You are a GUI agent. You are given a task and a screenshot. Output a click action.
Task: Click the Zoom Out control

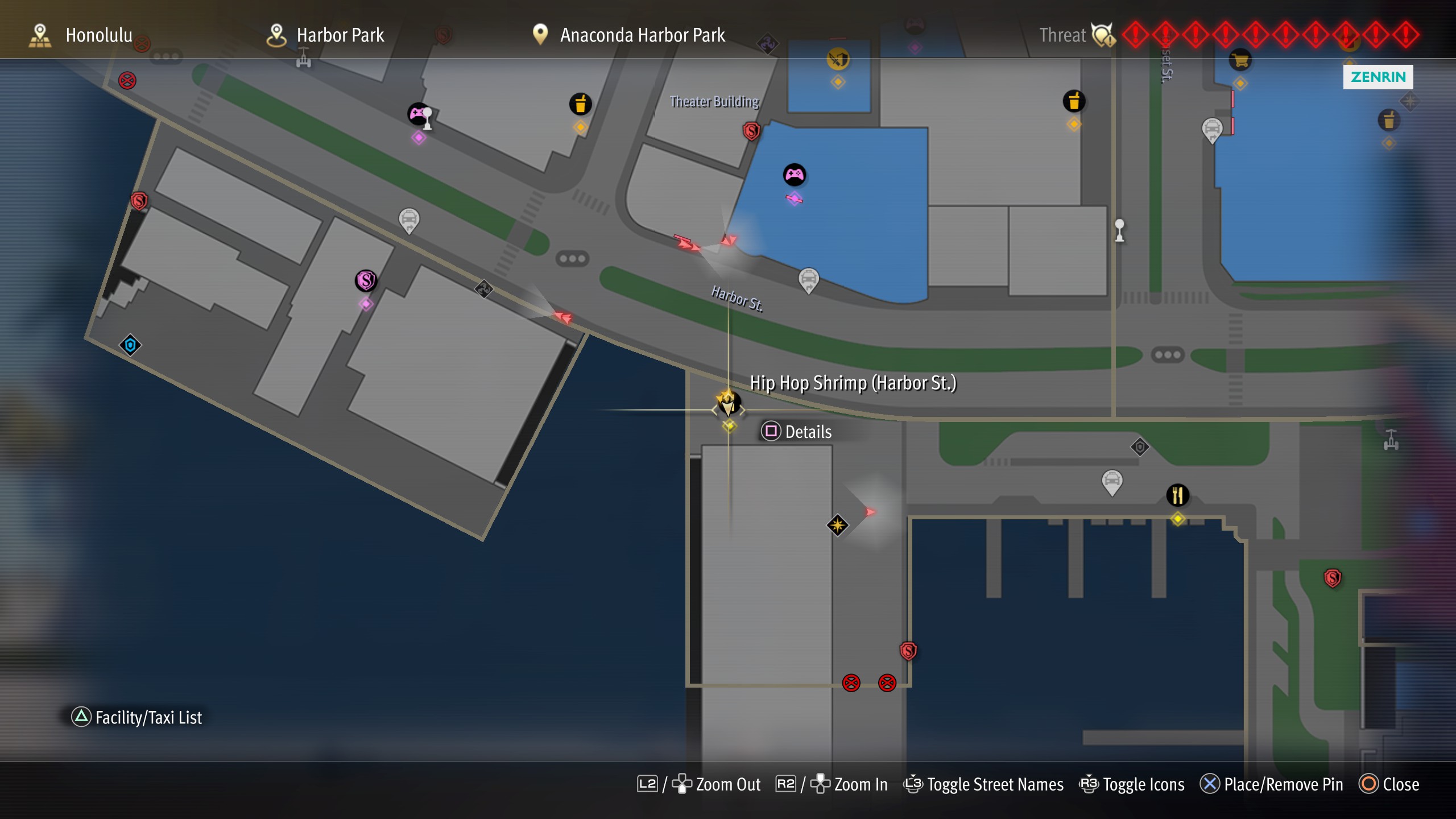point(698,784)
